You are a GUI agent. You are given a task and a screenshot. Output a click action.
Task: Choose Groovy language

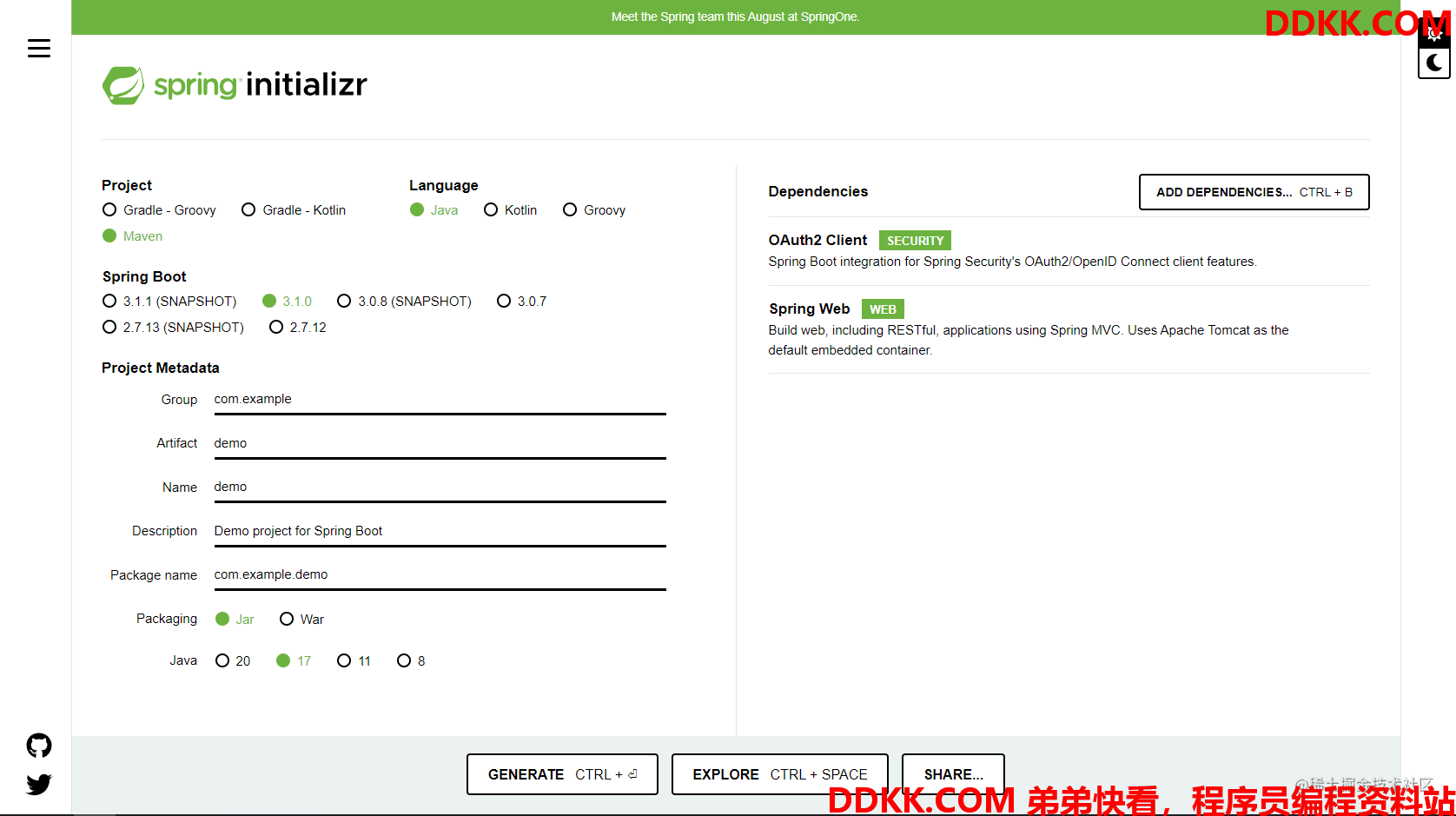click(x=594, y=210)
